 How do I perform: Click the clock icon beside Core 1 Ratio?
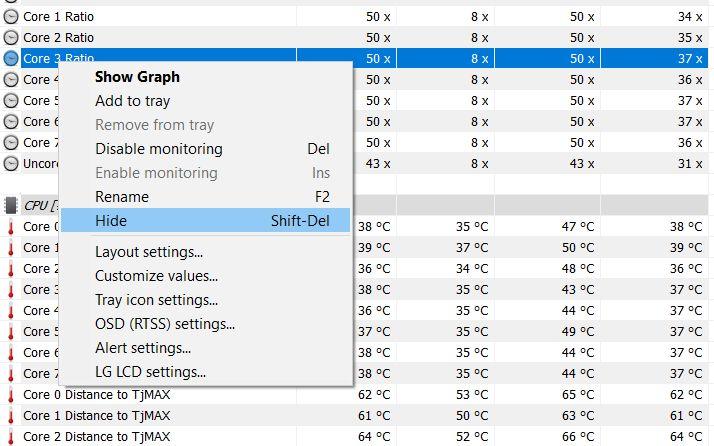pyautogui.click(x=11, y=17)
